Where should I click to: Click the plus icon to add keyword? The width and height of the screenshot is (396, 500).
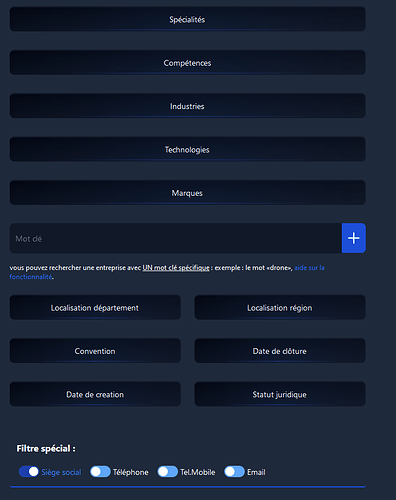[354, 238]
